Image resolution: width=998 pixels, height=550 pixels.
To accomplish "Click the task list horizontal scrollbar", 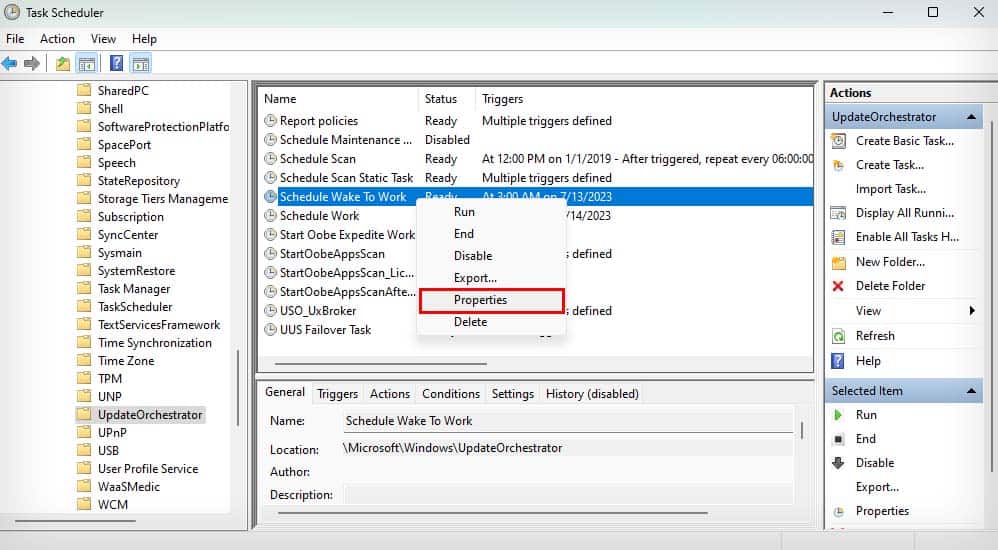I will point(381,363).
